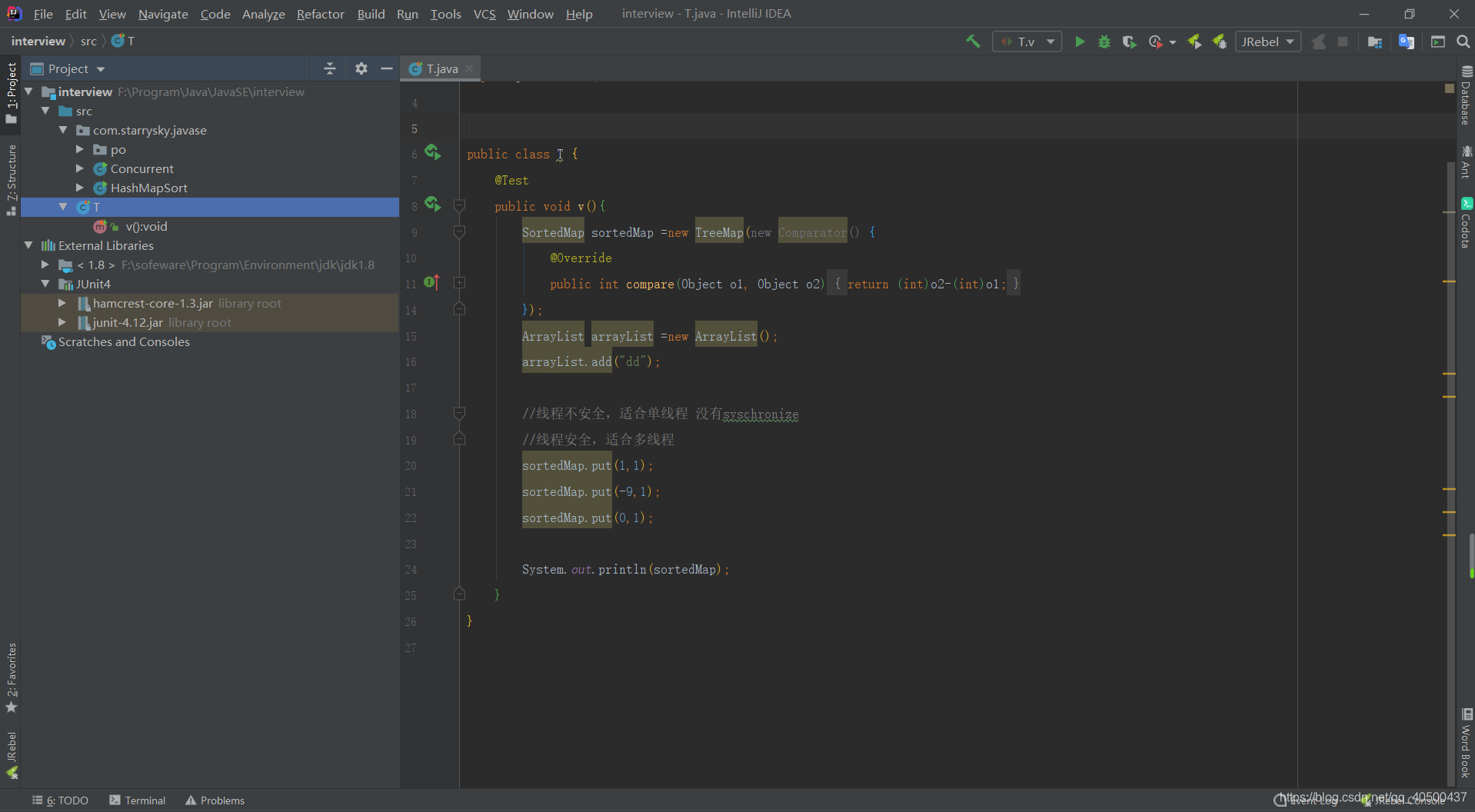
Task: Click the override gutter icon at line 11
Action: 431,282
